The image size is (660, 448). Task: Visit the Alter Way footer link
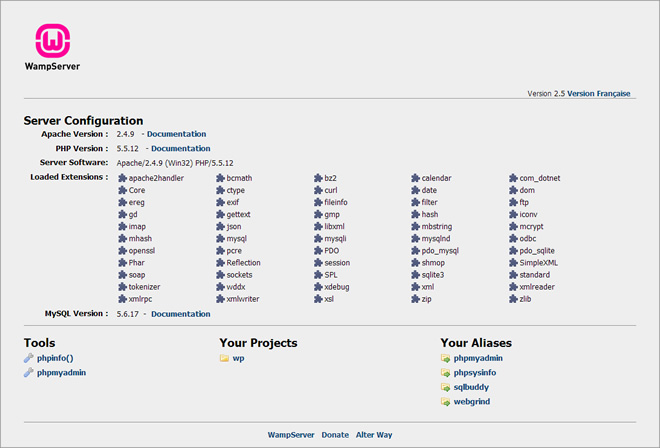374,435
